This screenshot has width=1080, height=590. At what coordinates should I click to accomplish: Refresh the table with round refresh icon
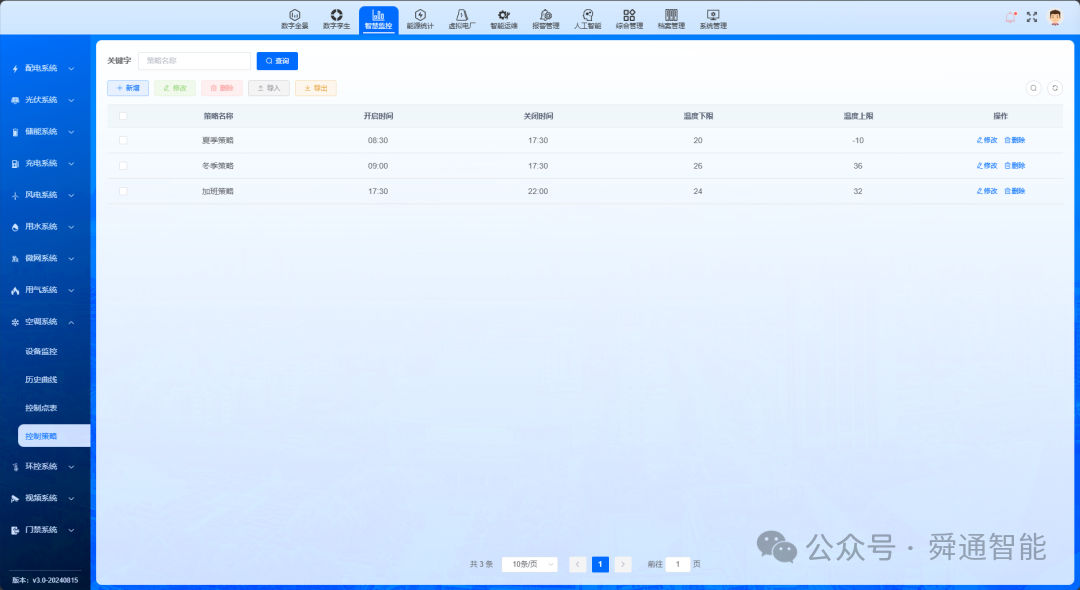1055,88
